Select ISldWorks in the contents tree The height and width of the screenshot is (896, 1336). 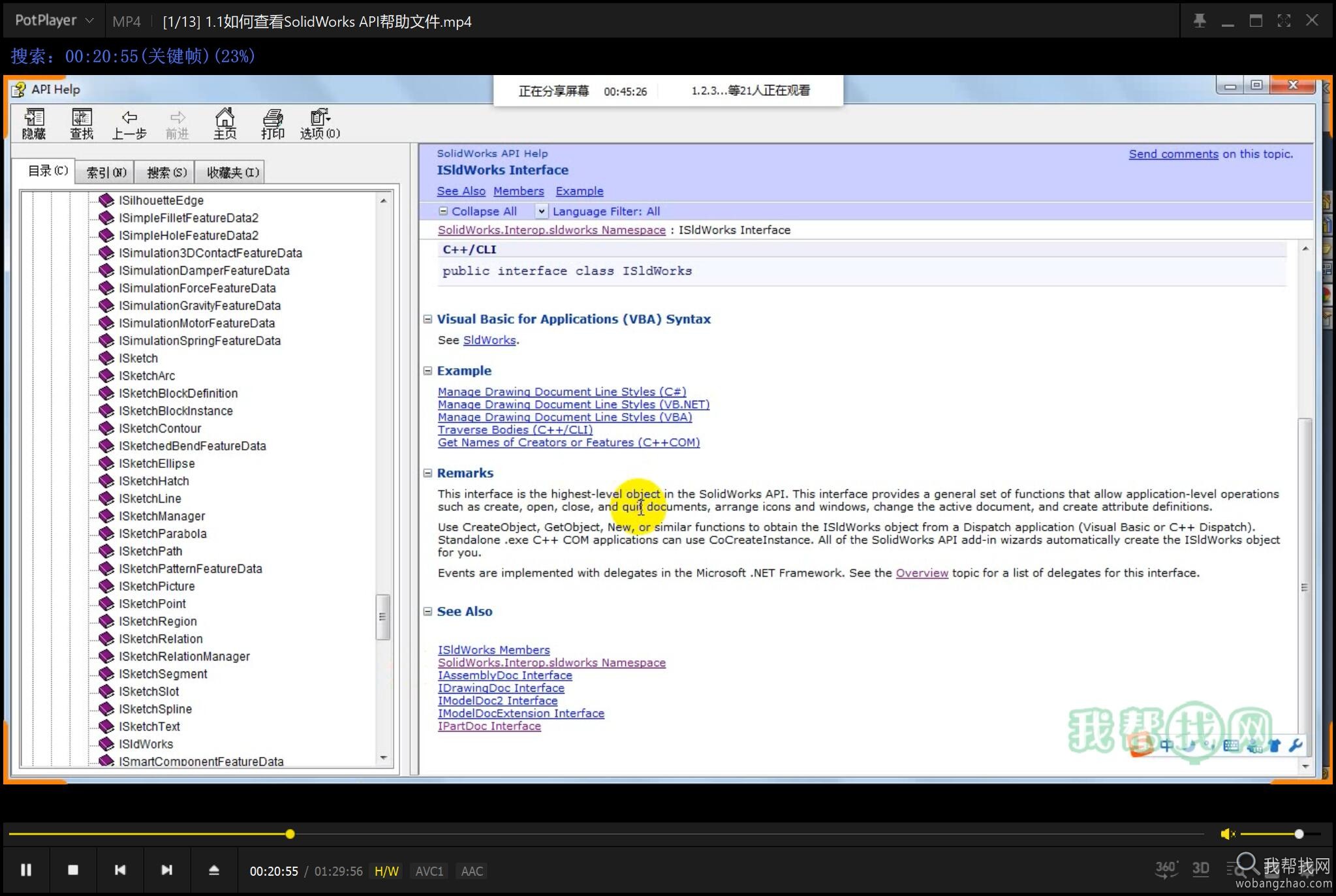(146, 744)
